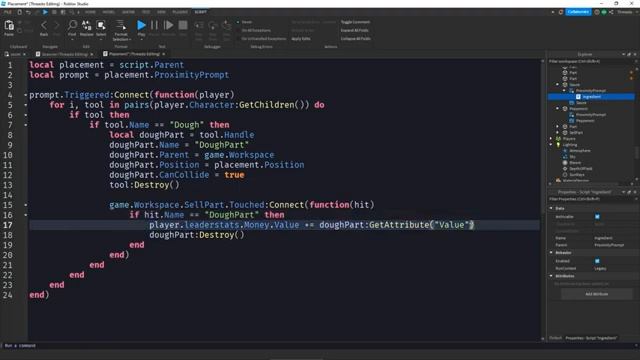Switch to the VIEW ribbon tab

[x=161, y=12]
